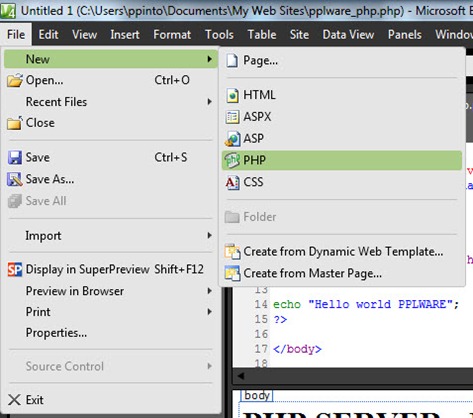Click the ASPX file icon
The height and width of the screenshot is (418, 473).
coord(232,117)
